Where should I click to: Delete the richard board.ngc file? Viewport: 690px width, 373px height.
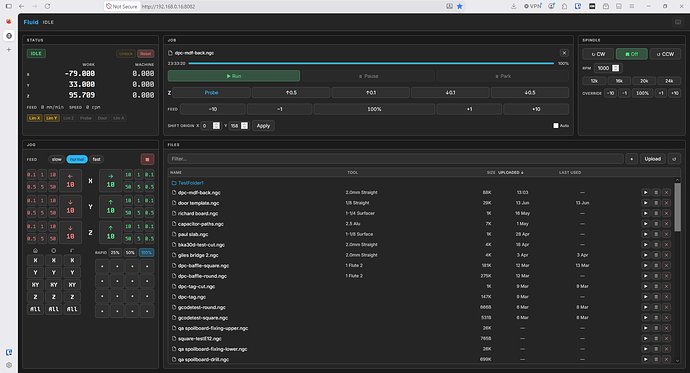tap(666, 213)
